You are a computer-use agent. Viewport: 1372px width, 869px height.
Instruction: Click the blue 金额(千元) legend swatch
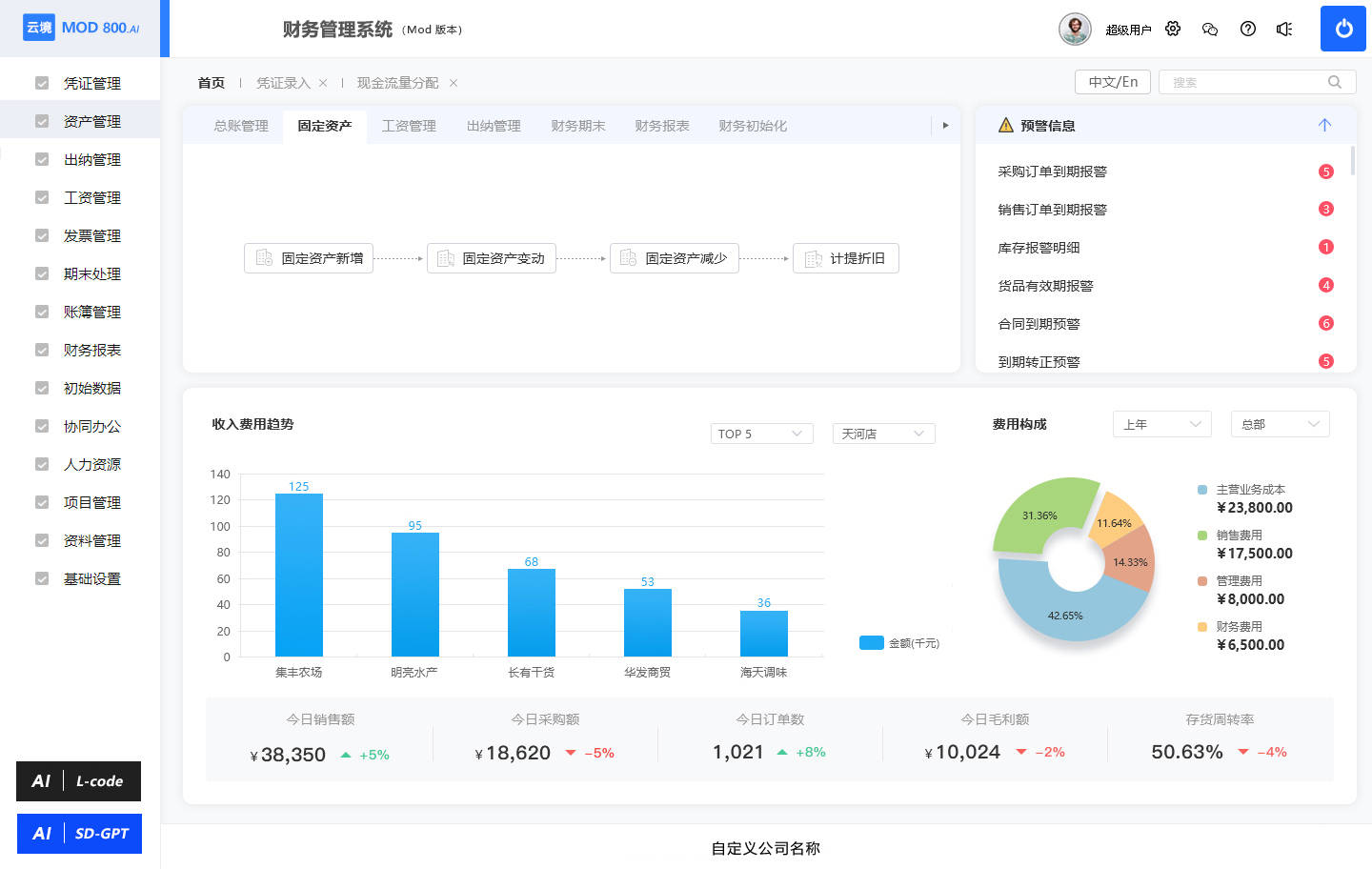[x=872, y=643]
